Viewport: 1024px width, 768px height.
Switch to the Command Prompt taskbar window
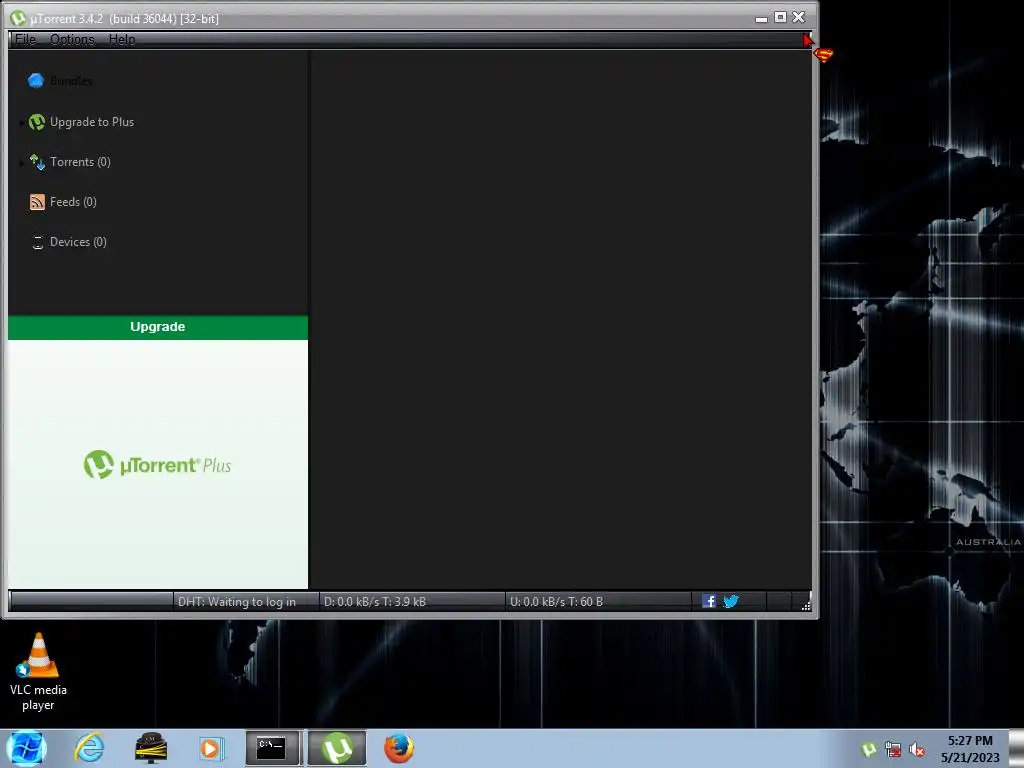click(273, 748)
